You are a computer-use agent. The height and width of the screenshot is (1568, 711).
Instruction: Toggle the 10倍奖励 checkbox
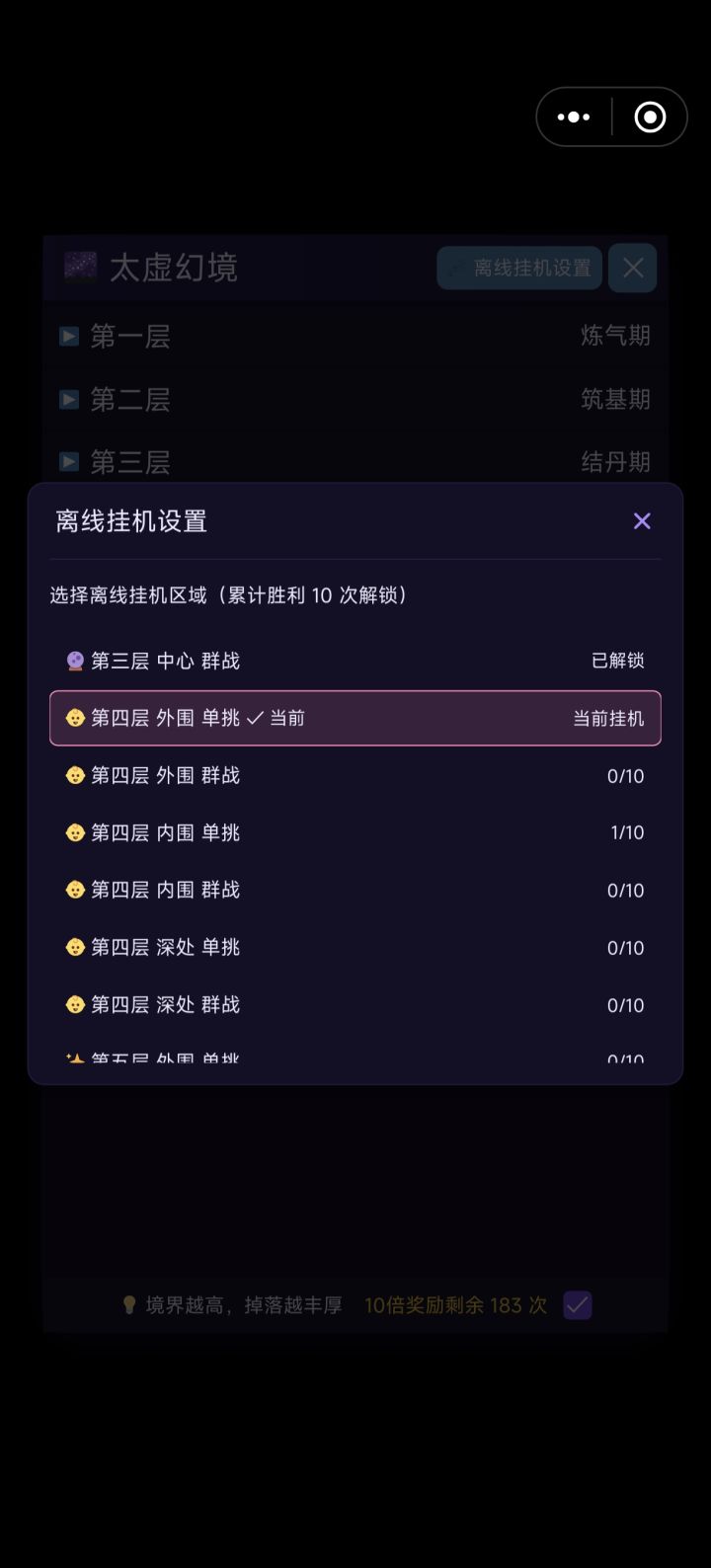pyautogui.click(x=578, y=1305)
